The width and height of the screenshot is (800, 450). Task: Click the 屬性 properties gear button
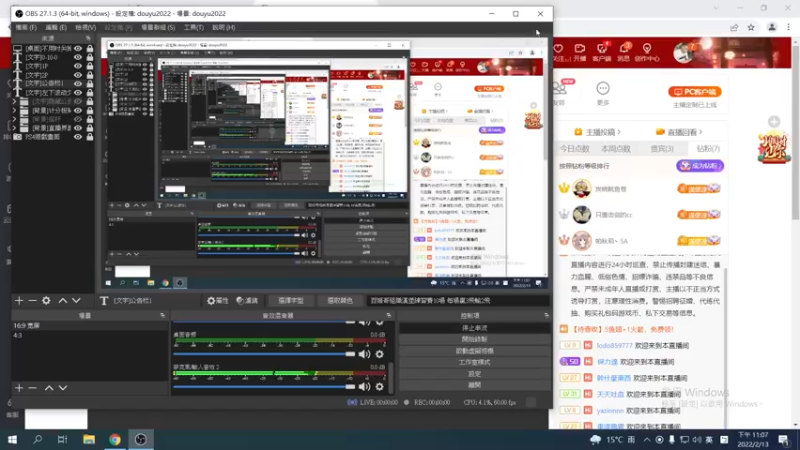coord(217,301)
